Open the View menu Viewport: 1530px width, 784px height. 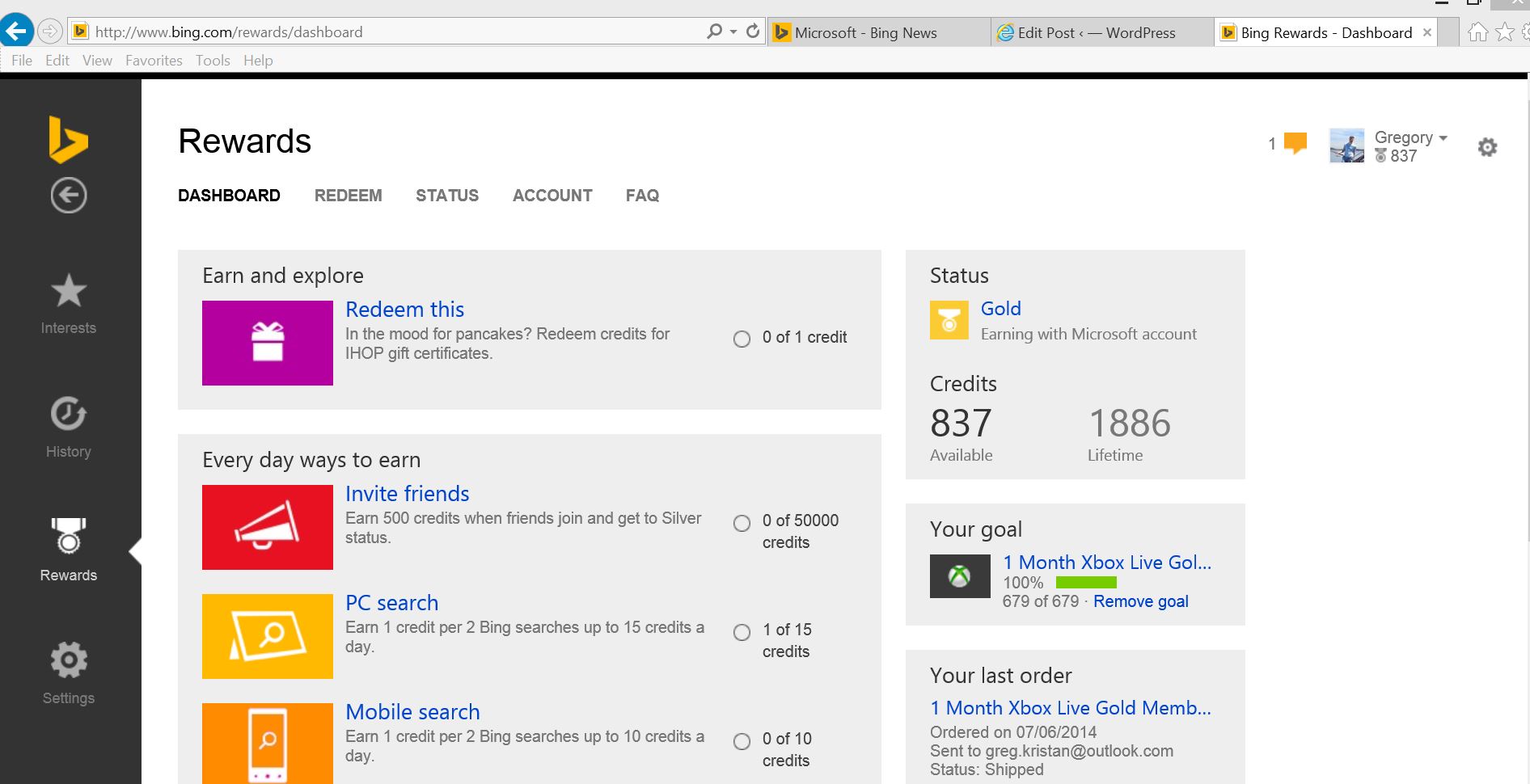tap(97, 61)
